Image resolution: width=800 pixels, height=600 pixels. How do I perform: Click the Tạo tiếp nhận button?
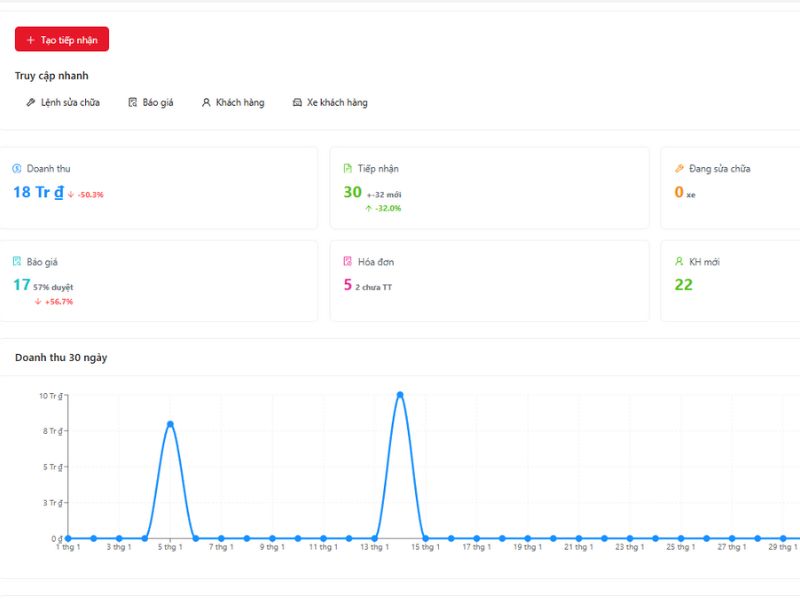(x=62, y=39)
